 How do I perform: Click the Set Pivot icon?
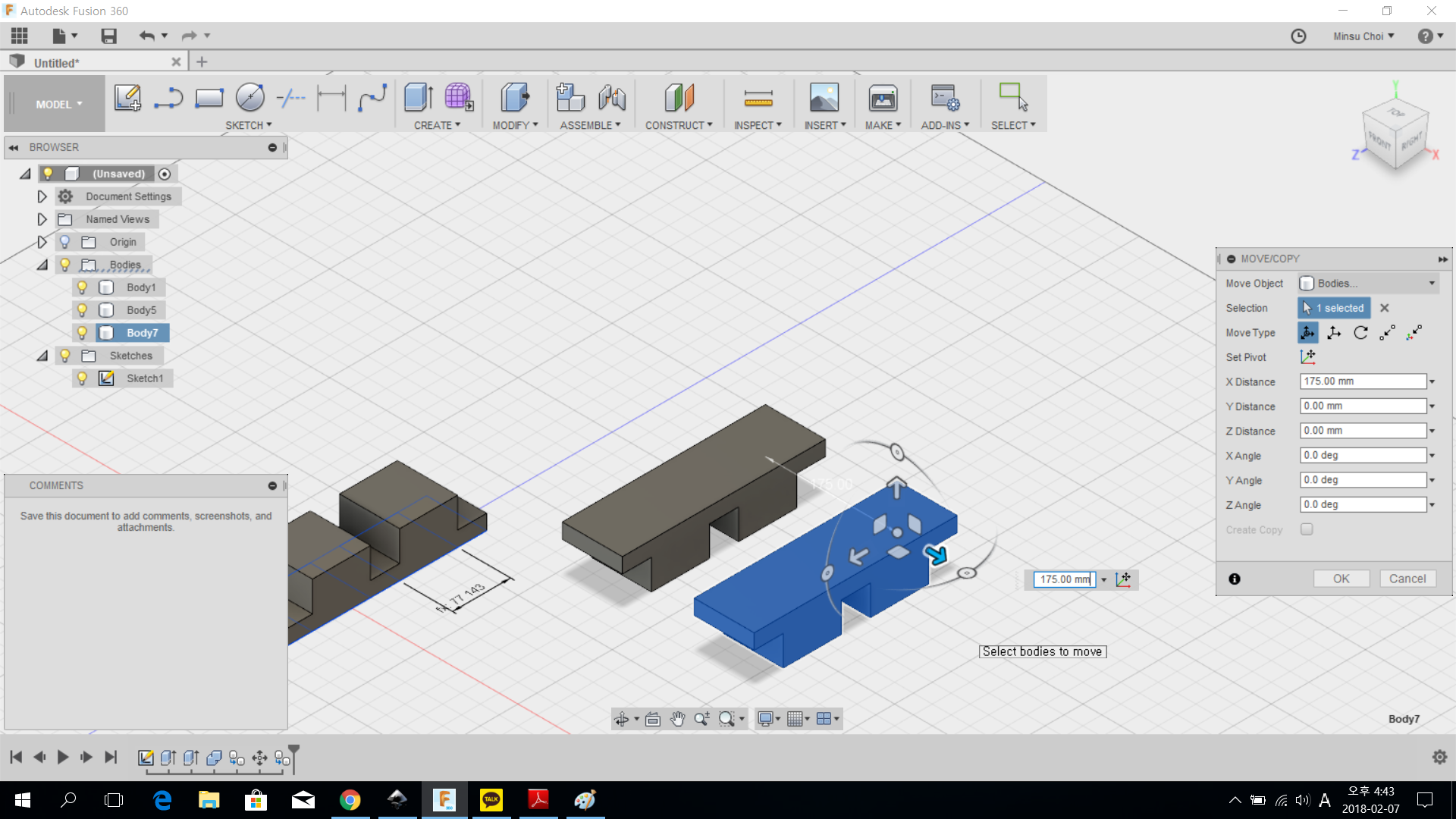(1308, 357)
